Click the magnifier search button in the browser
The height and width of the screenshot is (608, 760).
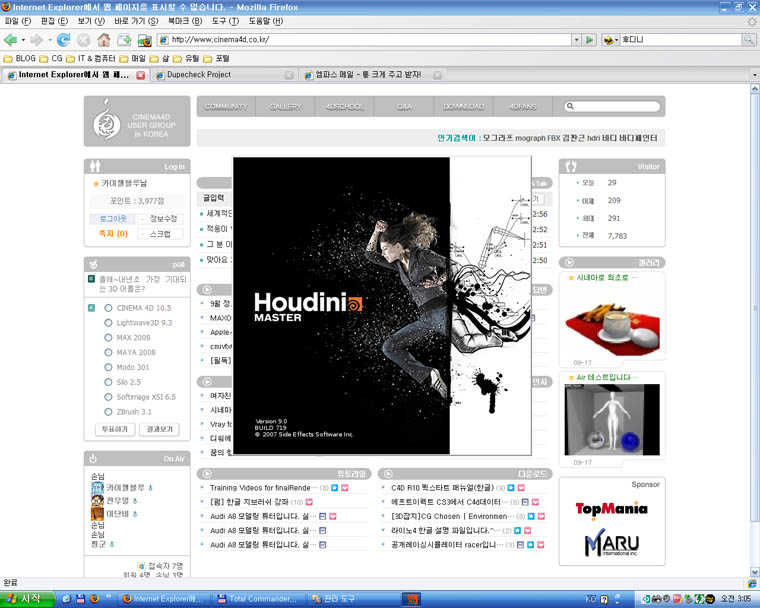coord(749,40)
